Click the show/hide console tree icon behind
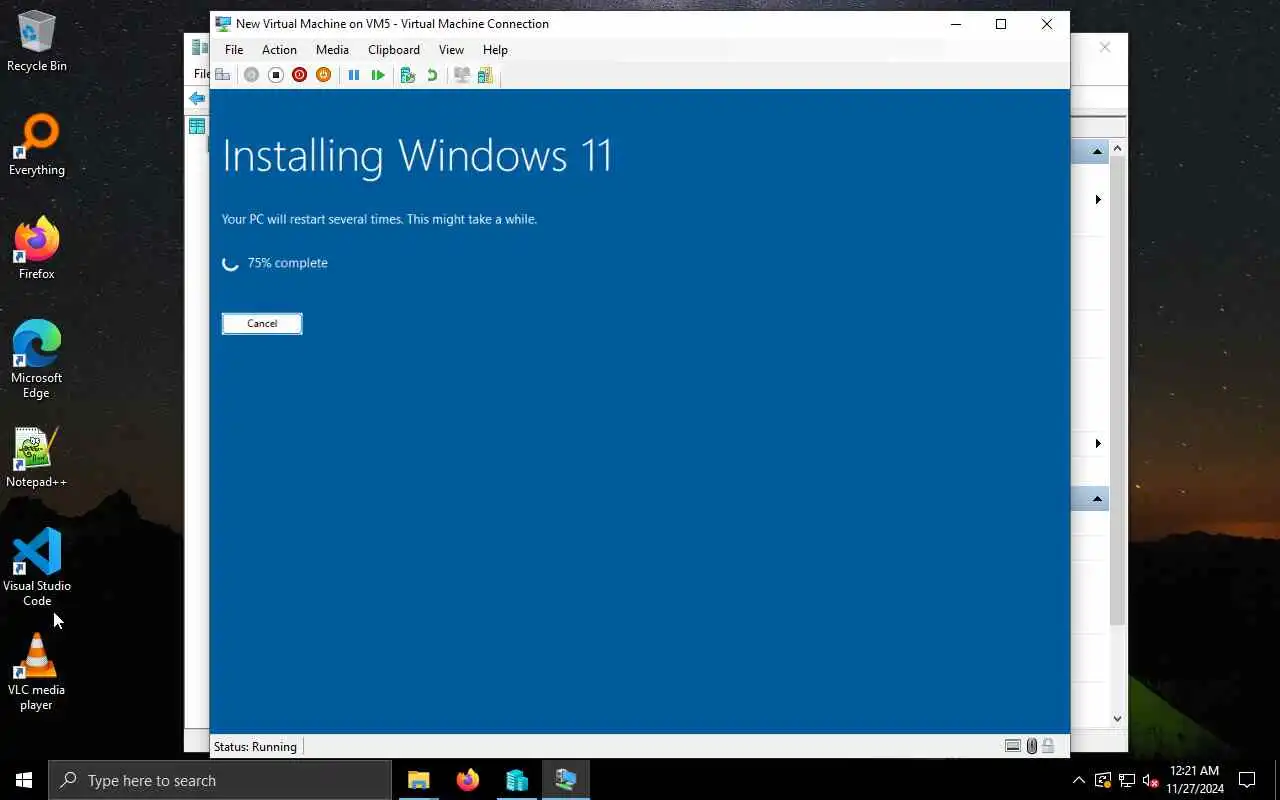 tap(197, 126)
